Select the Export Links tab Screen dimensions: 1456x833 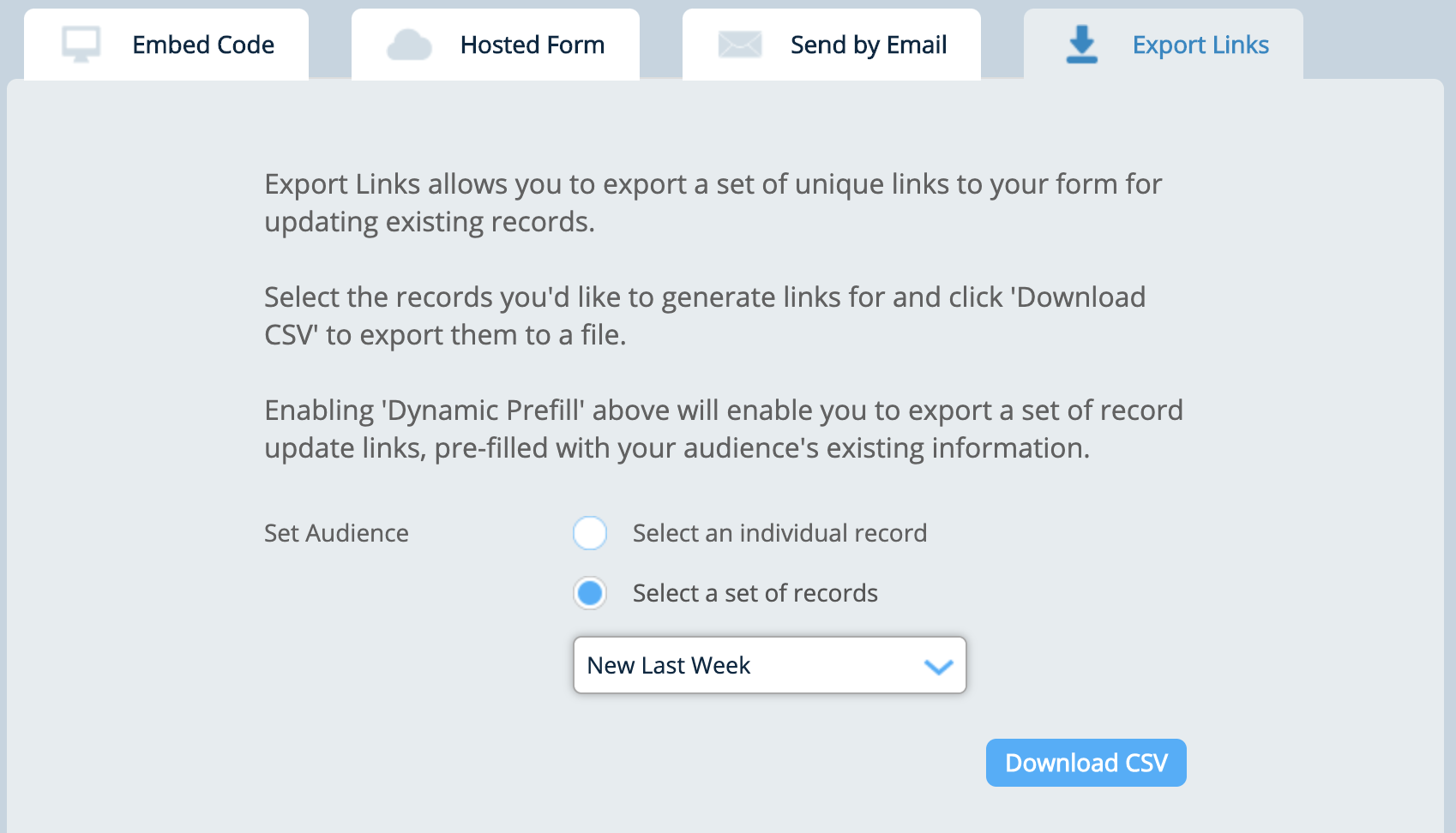[x=1200, y=45]
